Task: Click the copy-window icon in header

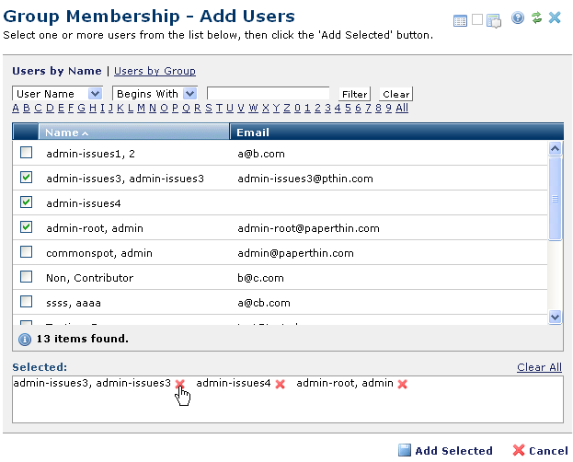Action: pyautogui.click(x=494, y=21)
